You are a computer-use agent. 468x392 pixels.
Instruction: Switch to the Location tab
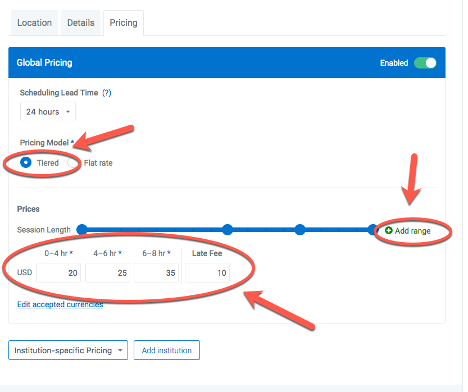click(x=34, y=23)
